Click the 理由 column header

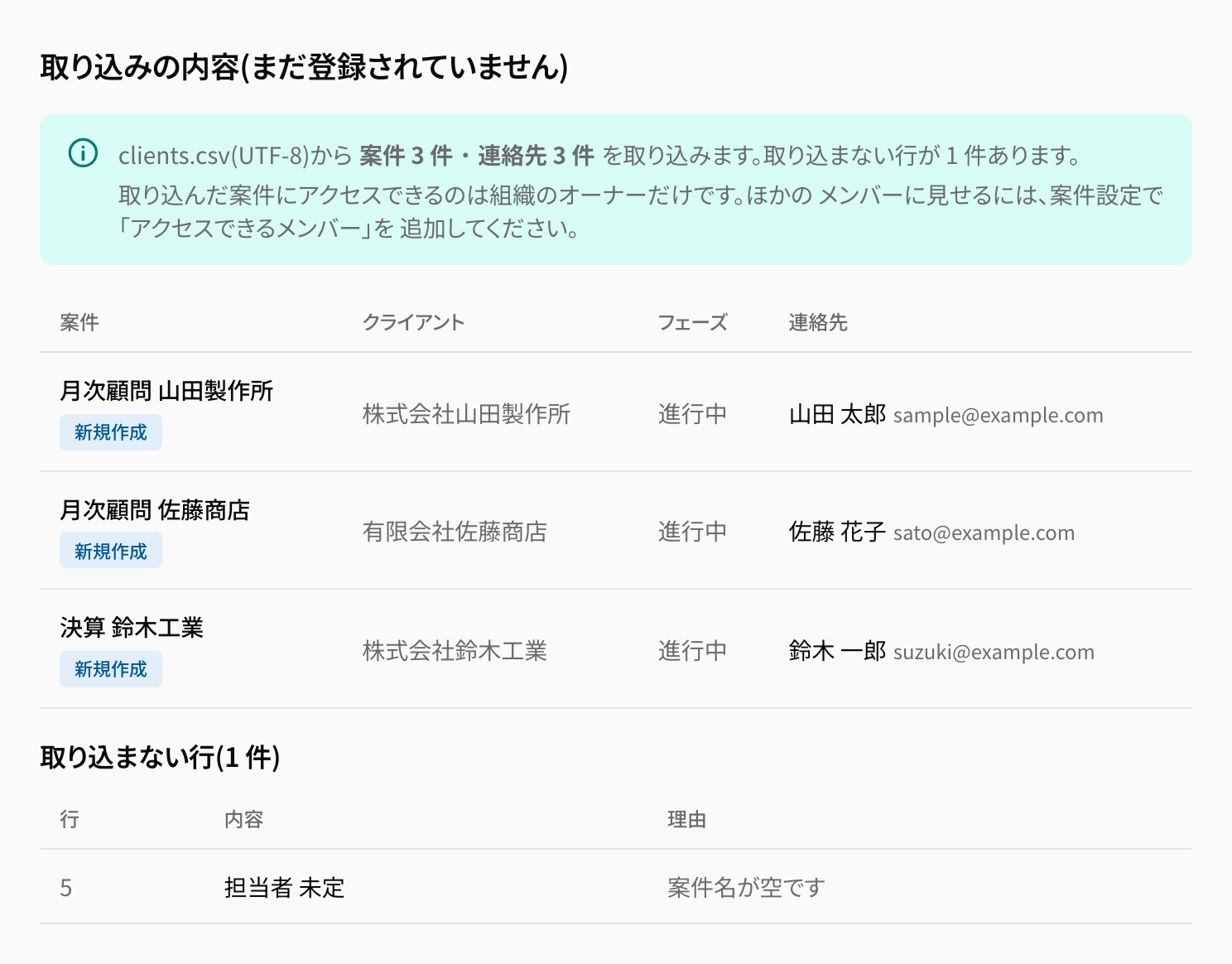point(687,819)
